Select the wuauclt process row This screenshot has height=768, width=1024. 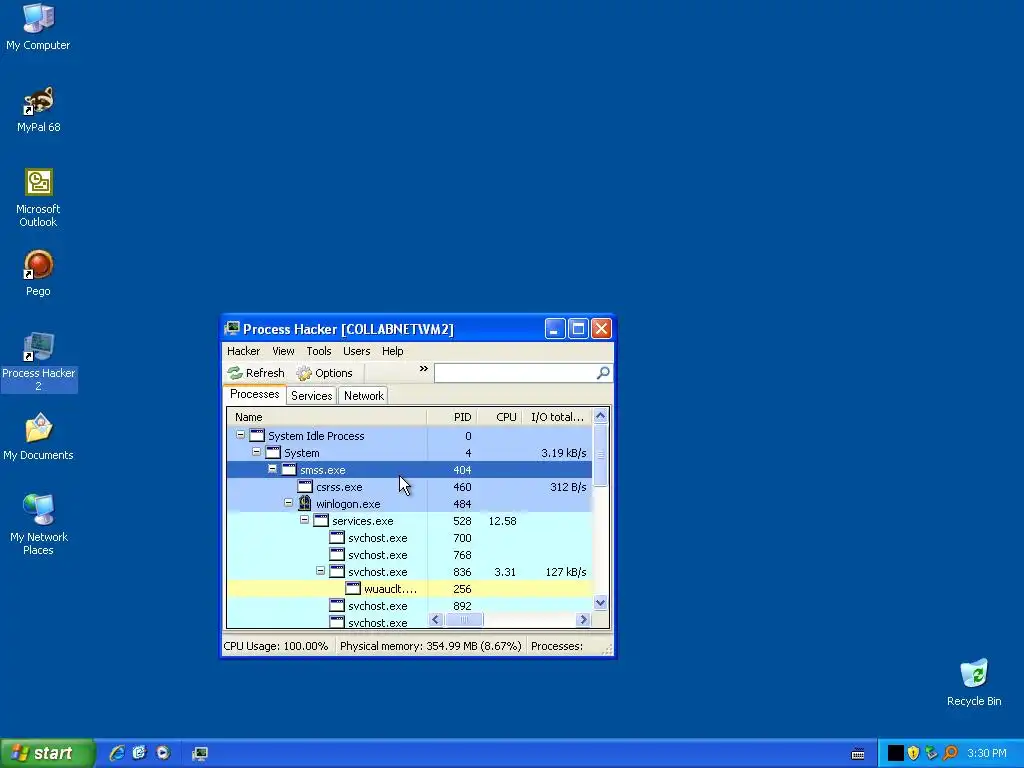click(x=409, y=588)
